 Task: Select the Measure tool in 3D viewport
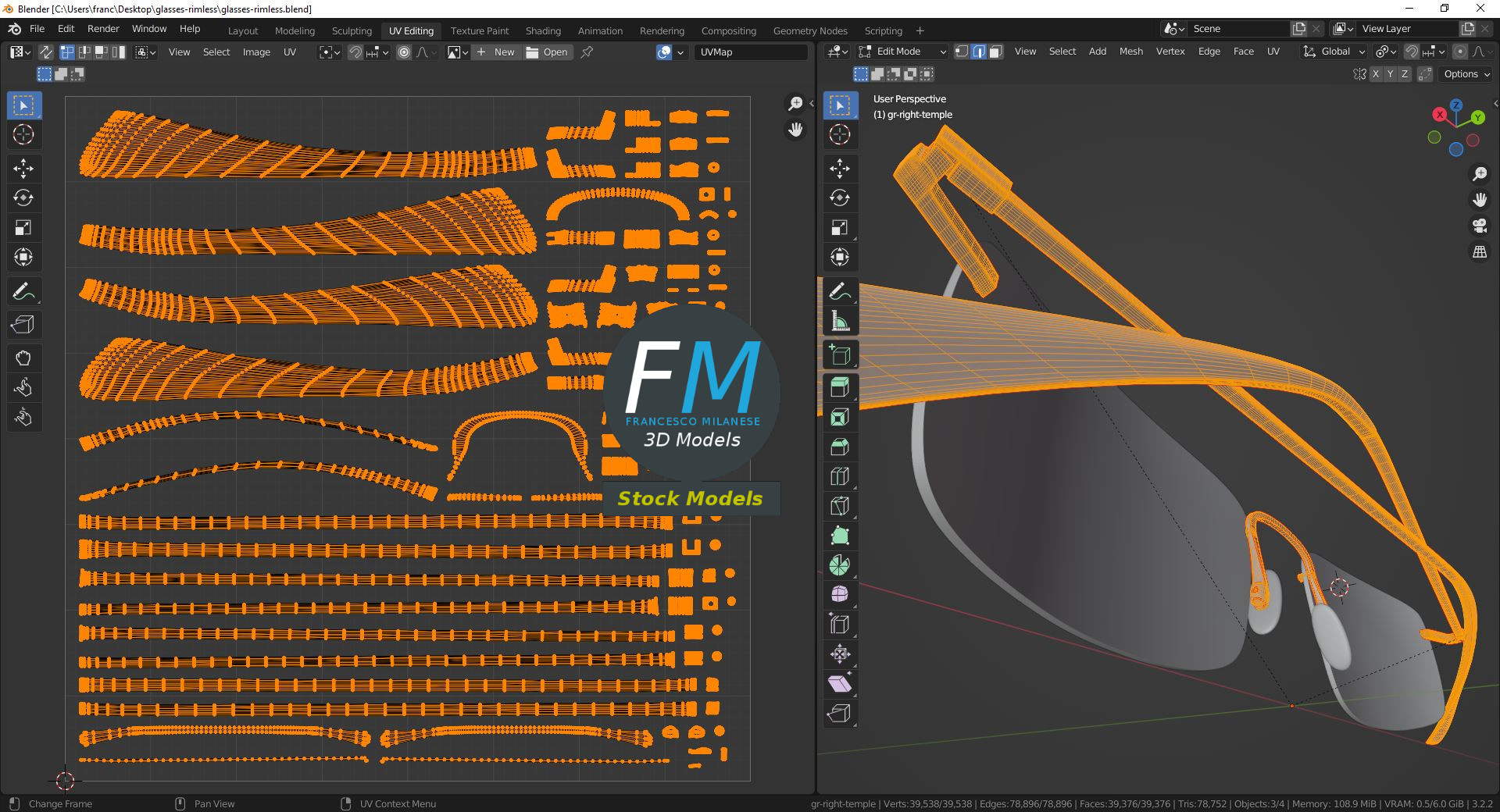[839, 321]
